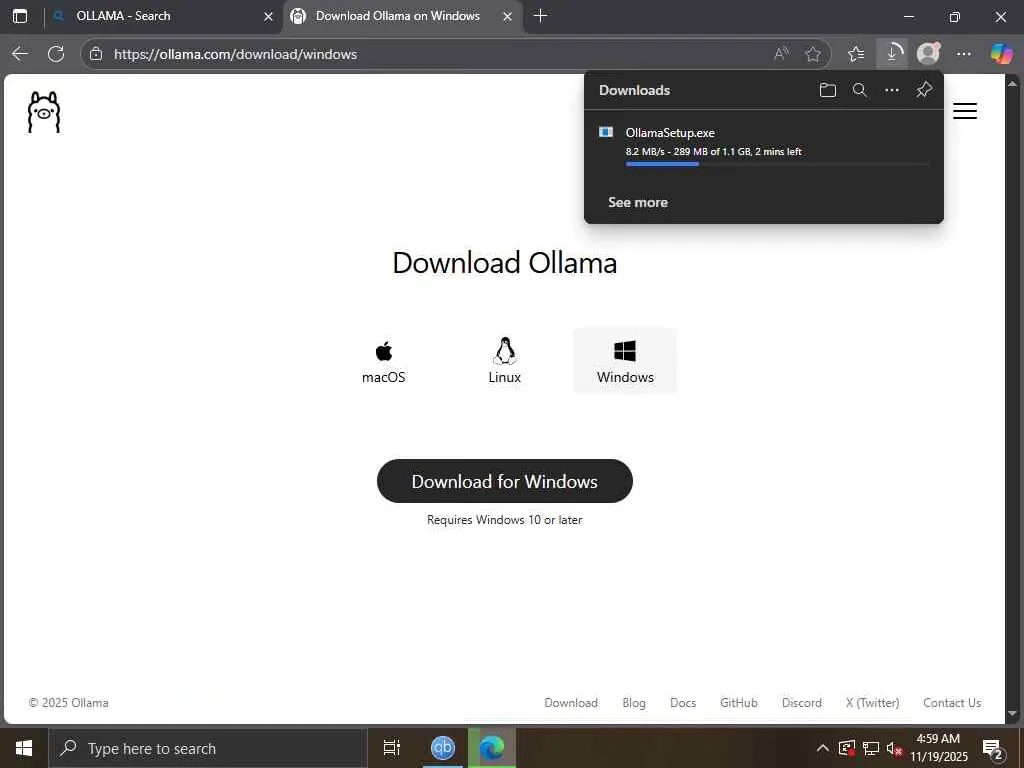Click the Download for Windows button
Viewport: 1024px width, 768px height.
(x=505, y=481)
